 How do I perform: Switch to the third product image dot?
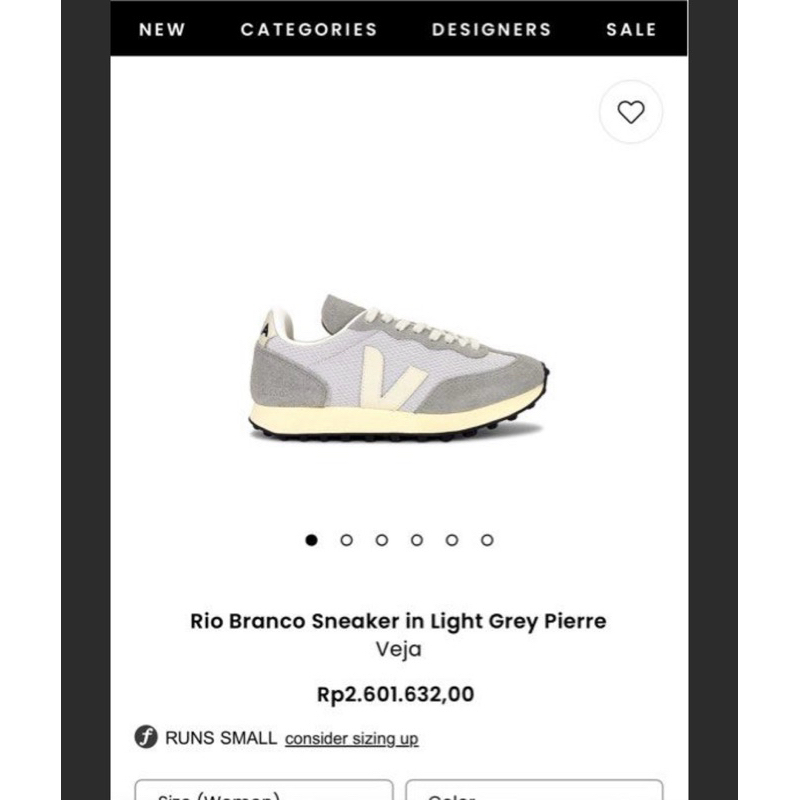click(x=382, y=540)
